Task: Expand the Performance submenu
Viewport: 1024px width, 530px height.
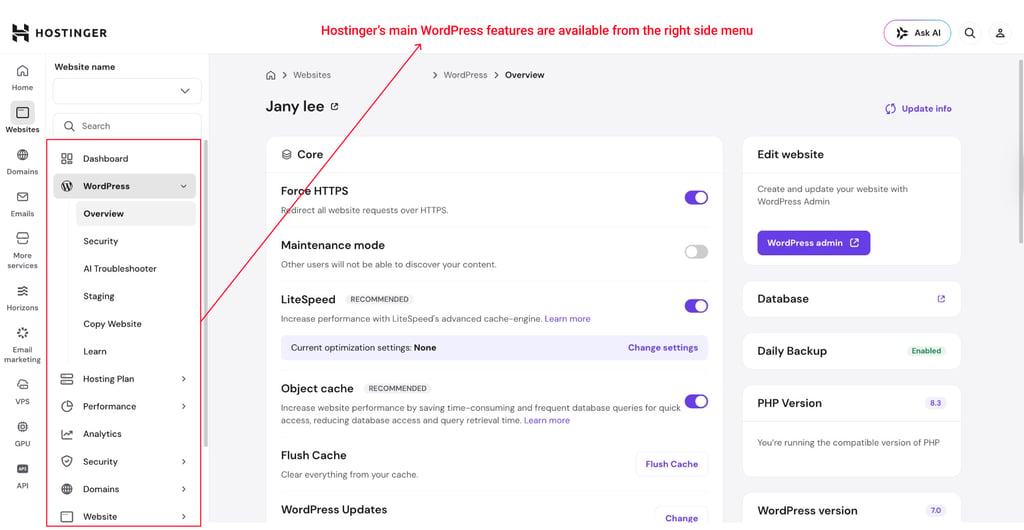Action: pos(184,407)
